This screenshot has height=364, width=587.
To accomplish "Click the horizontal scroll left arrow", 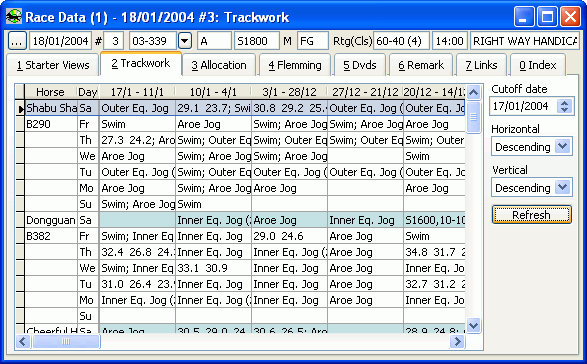I will (x=23, y=342).
